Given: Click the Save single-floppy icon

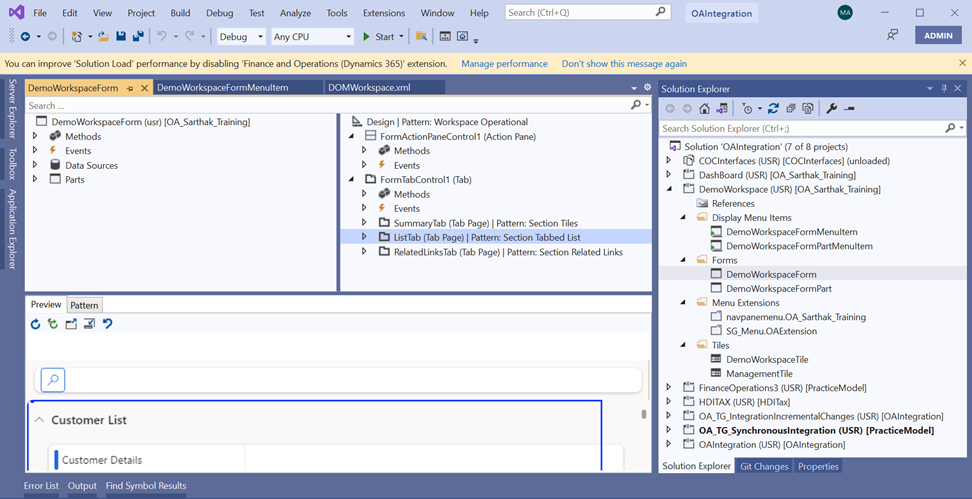Looking at the screenshot, I should click(x=122, y=37).
